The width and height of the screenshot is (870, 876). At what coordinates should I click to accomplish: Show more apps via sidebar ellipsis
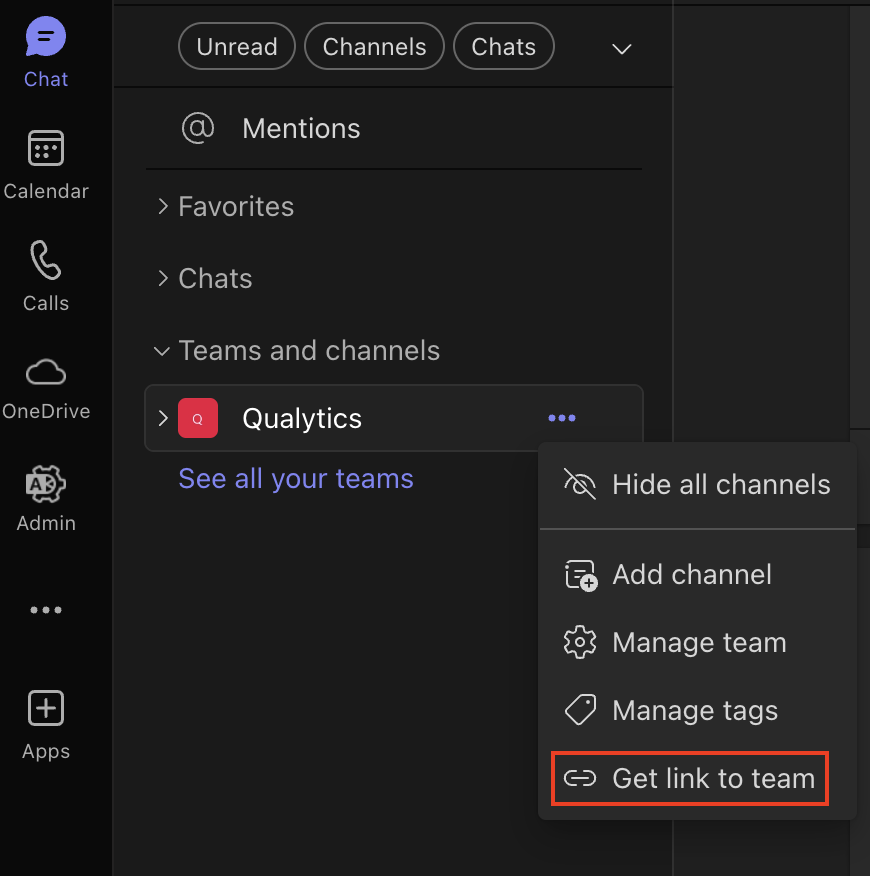pyautogui.click(x=46, y=610)
